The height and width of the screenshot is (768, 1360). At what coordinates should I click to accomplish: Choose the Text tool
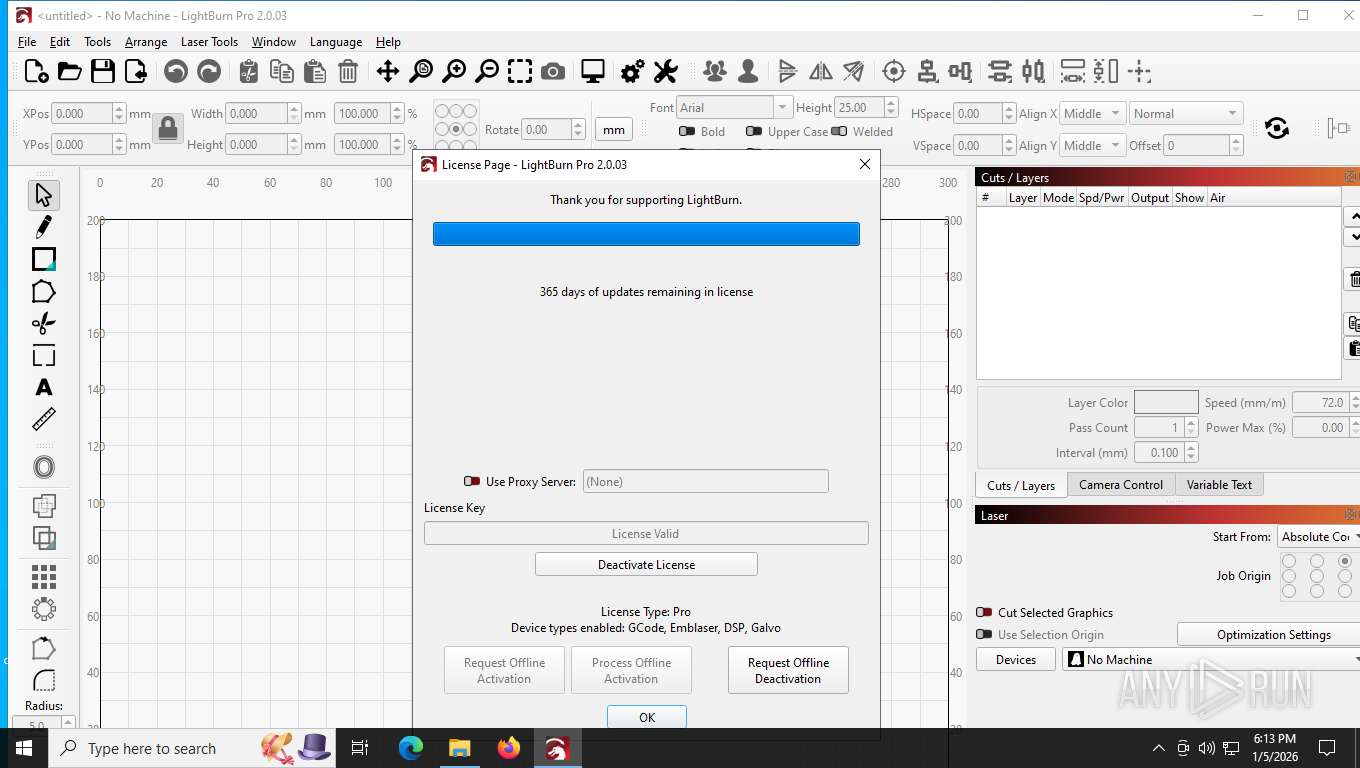(x=43, y=387)
